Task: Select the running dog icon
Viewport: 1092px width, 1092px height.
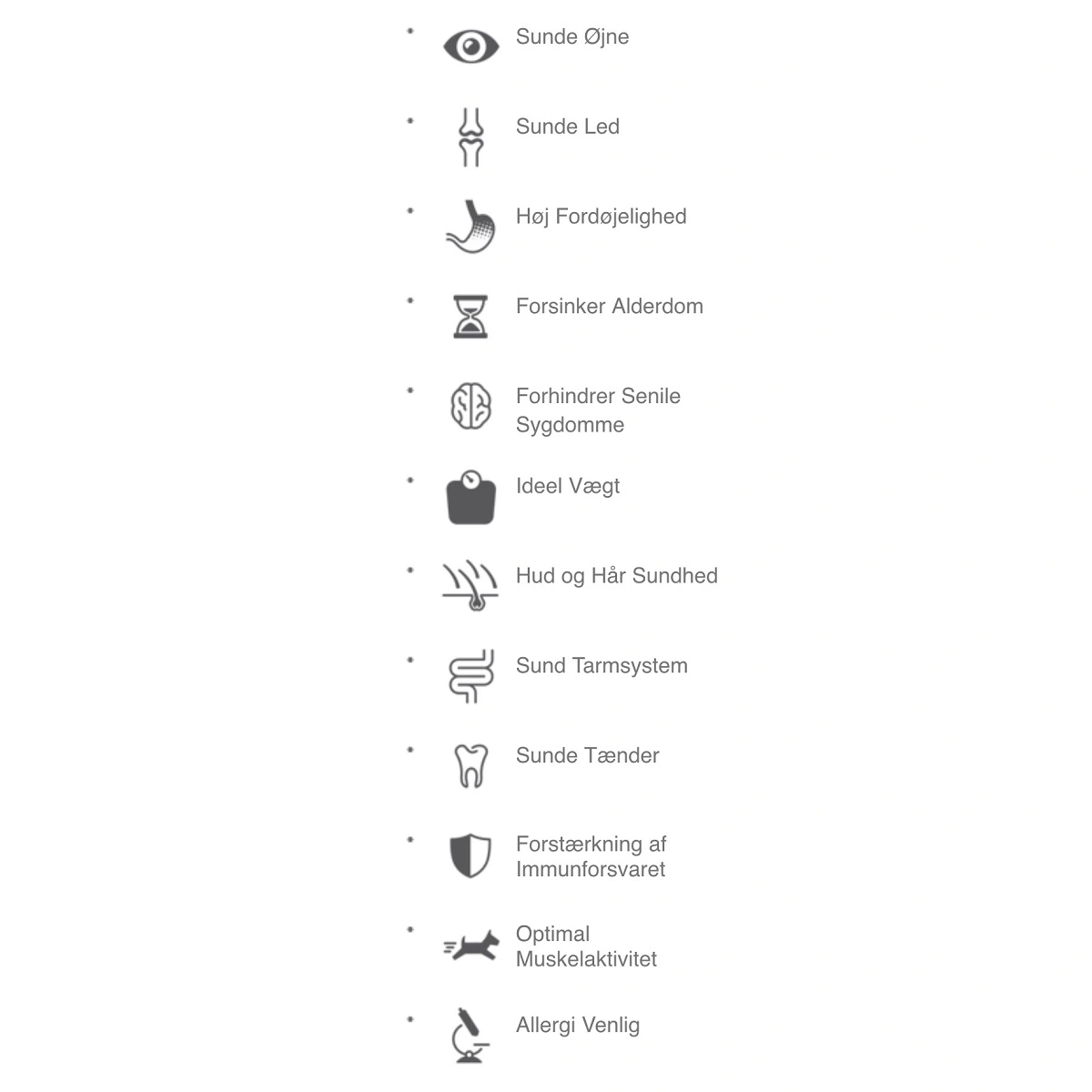Action: pyautogui.click(x=471, y=946)
